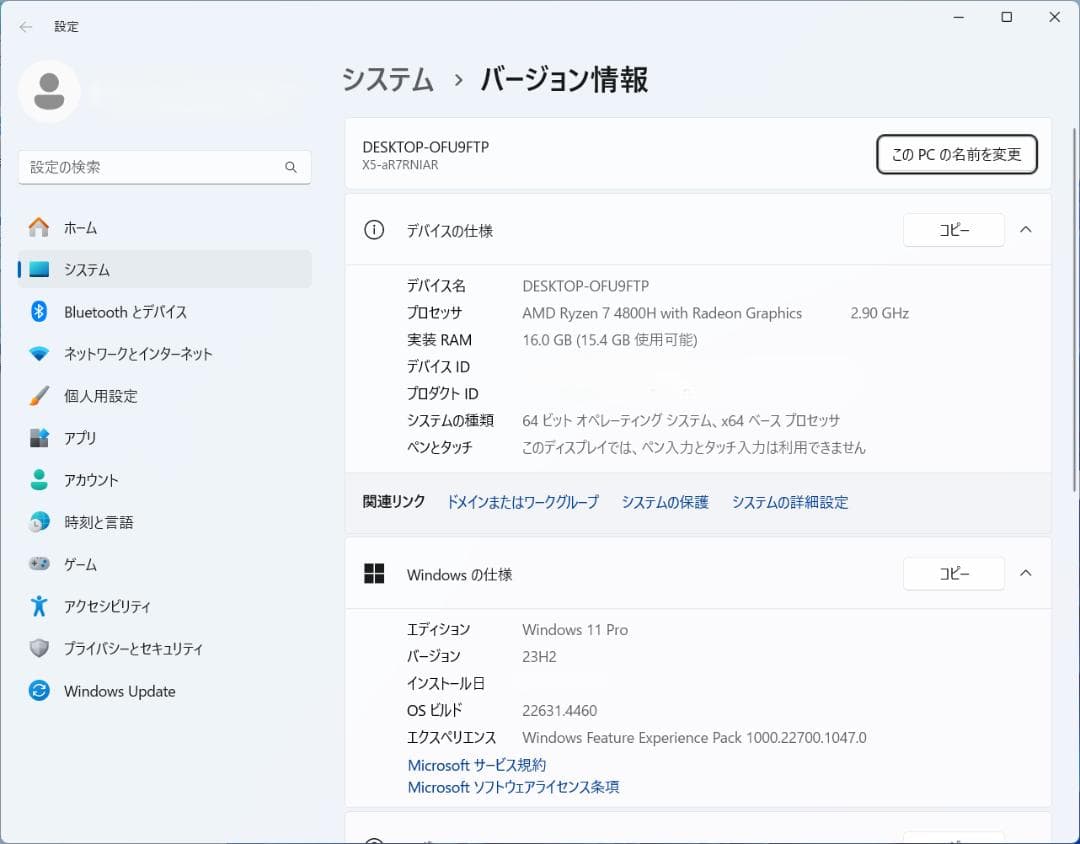Click the processor value AMD Ryzen 7 4800H

point(662,313)
